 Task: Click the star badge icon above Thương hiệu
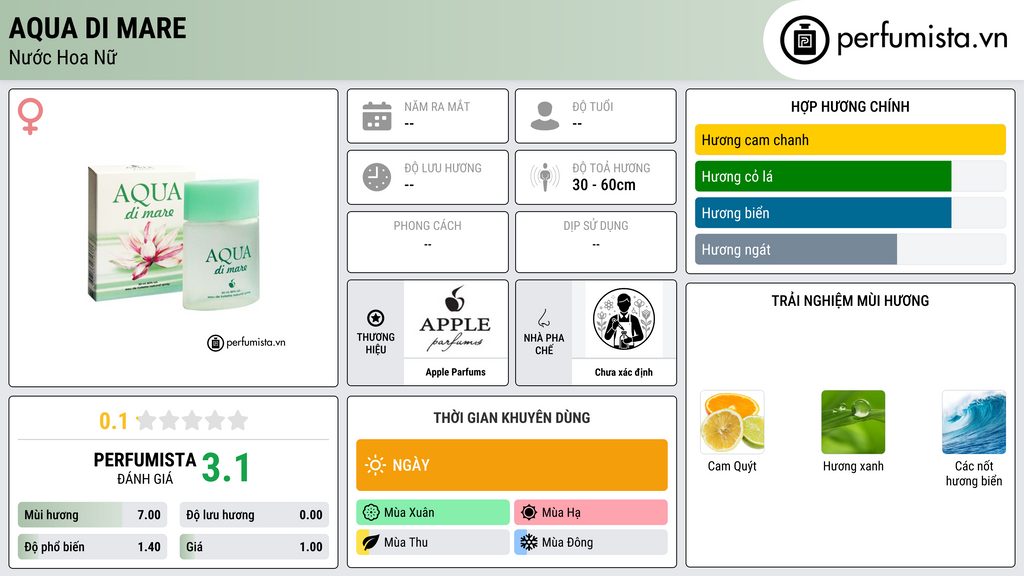click(x=376, y=318)
